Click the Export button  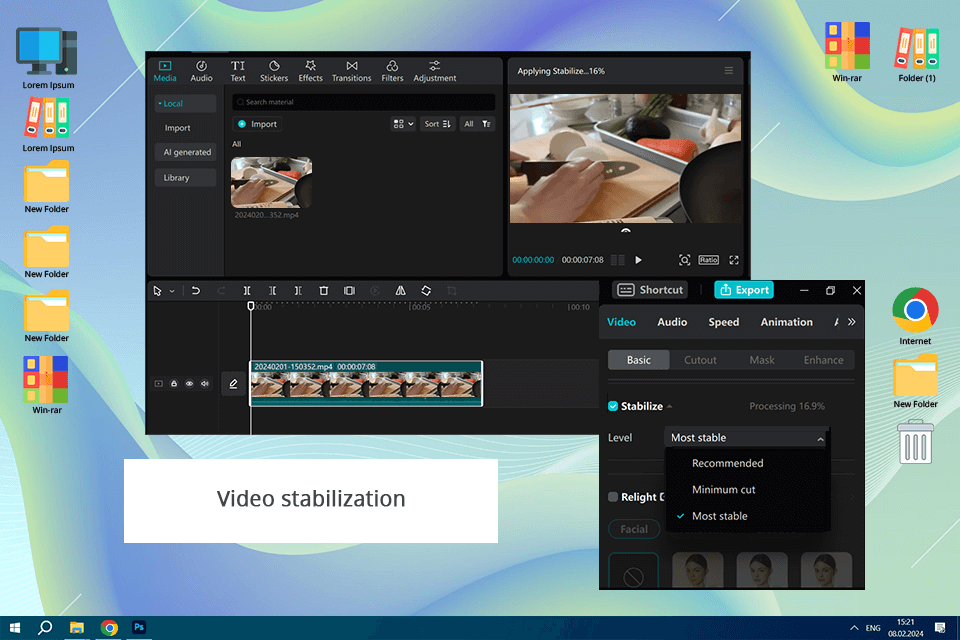(x=744, y=290)
